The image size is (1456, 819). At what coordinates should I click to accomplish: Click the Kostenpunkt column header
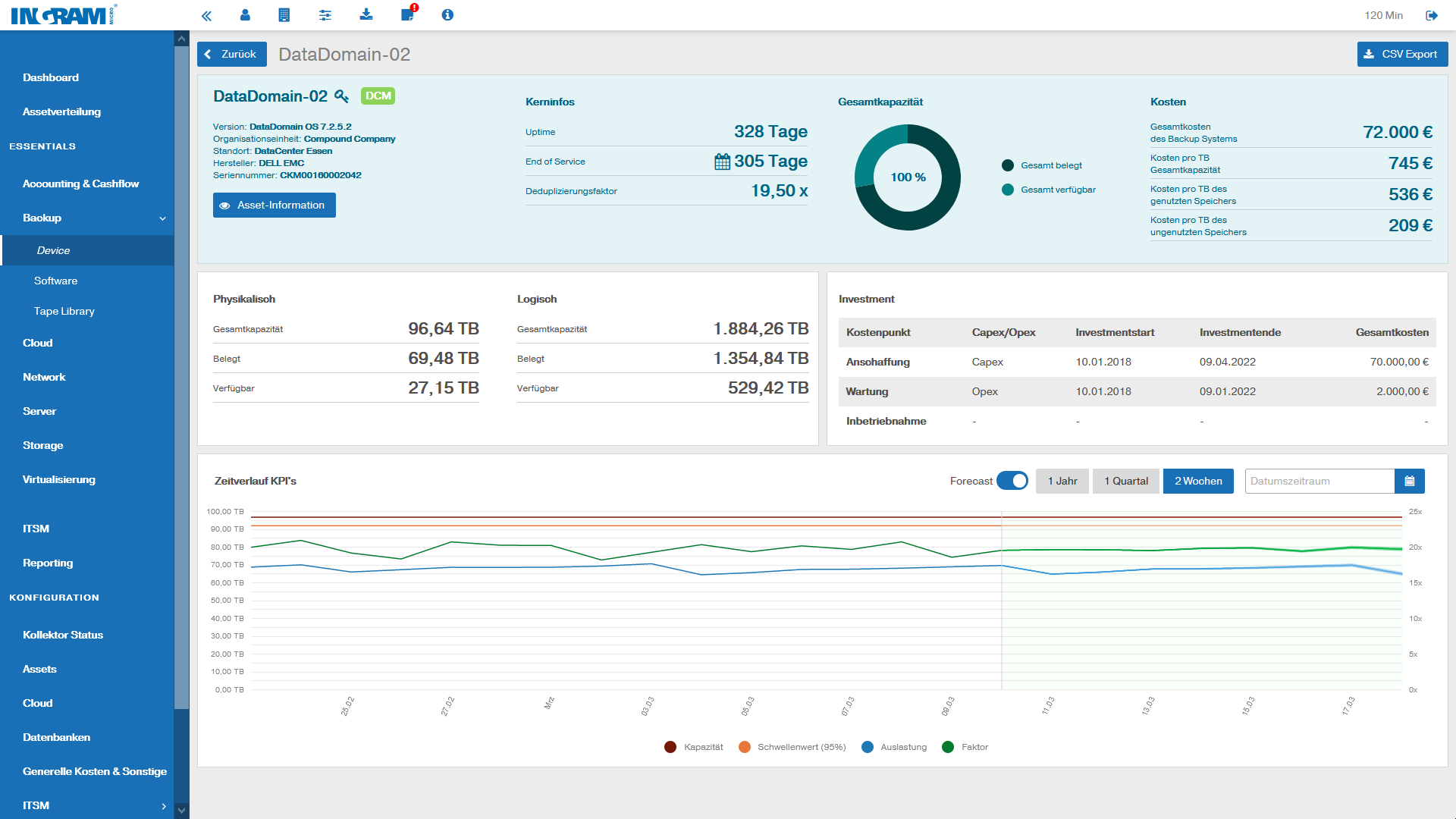coord(878,332)
